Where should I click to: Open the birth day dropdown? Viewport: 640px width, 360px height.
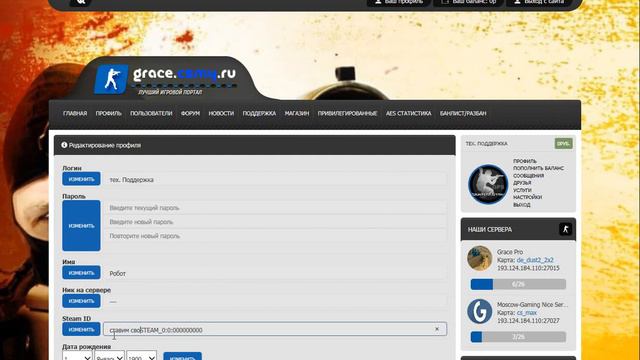[77, 356]
